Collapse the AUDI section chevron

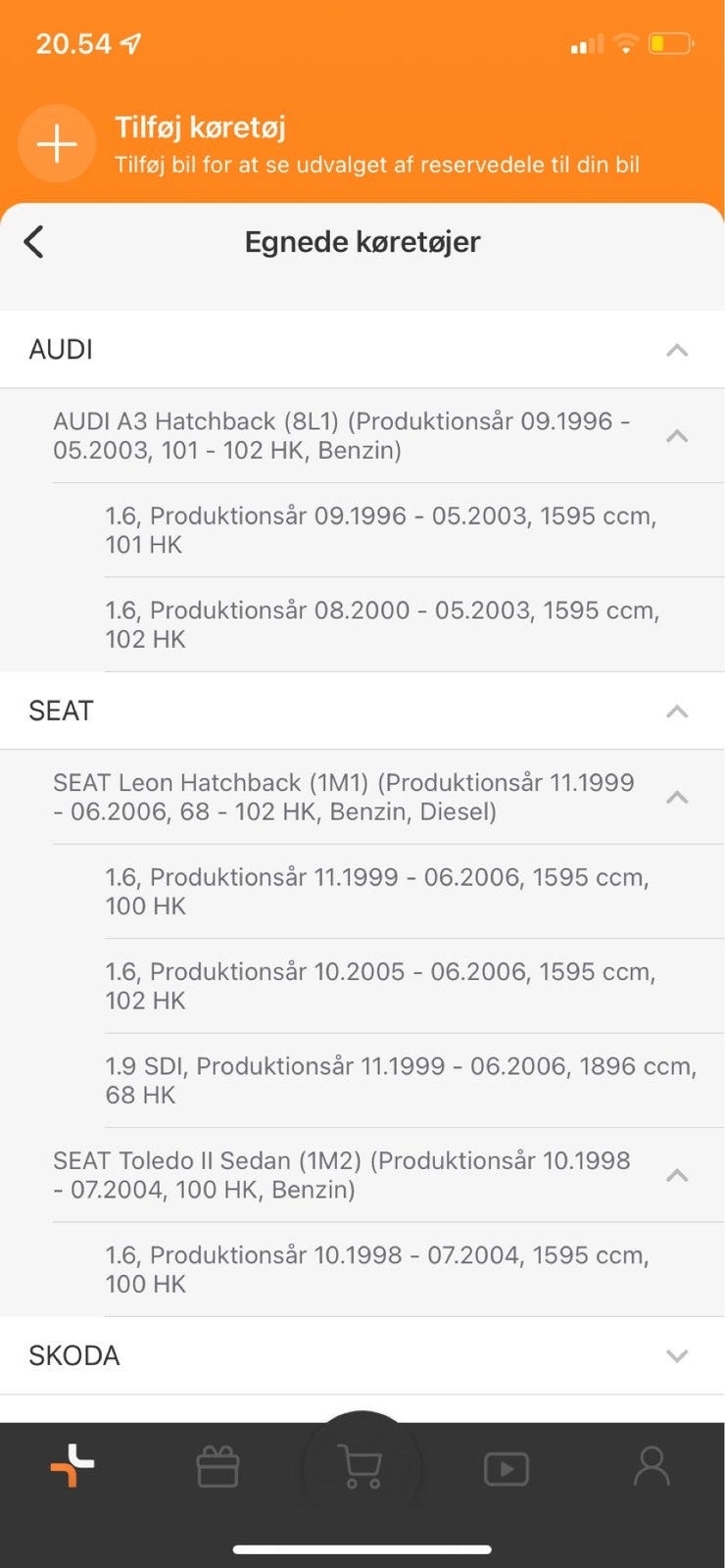pyautogui.click(x=677, y=350)
